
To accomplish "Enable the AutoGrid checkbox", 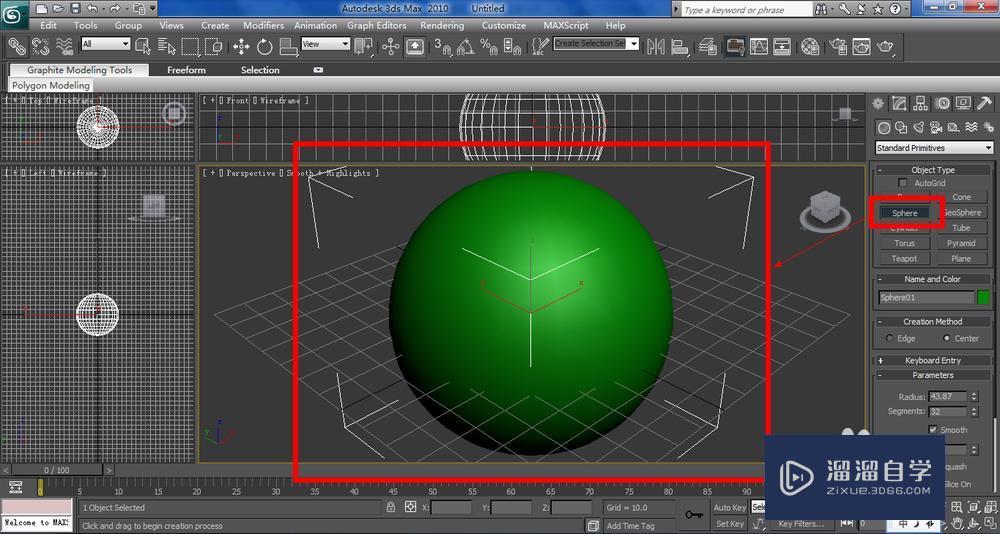I will 902,183.
